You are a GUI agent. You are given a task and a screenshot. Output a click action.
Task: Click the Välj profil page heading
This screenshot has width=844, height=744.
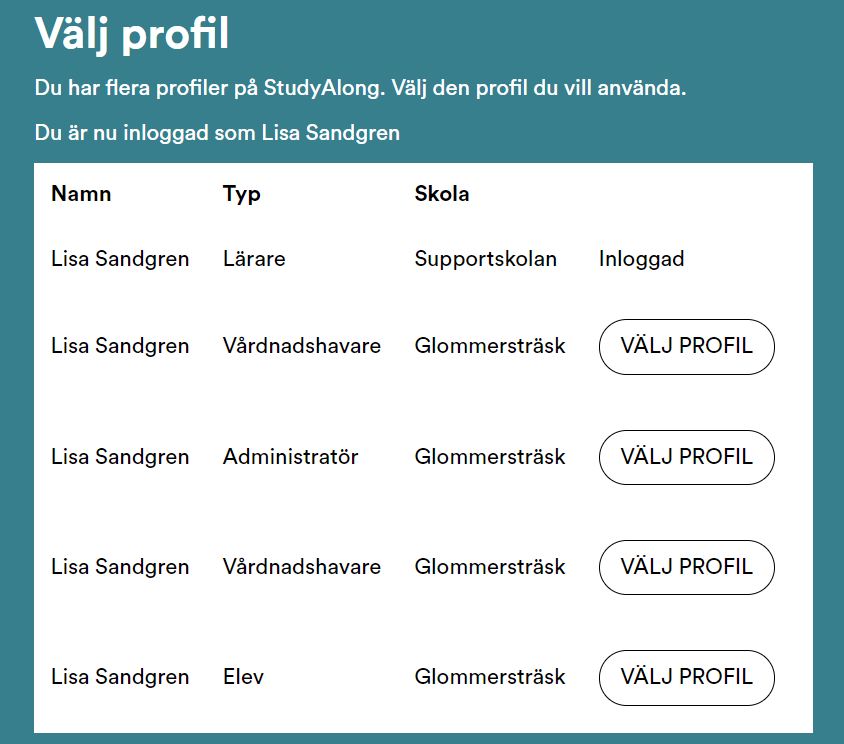pos(132,35)
